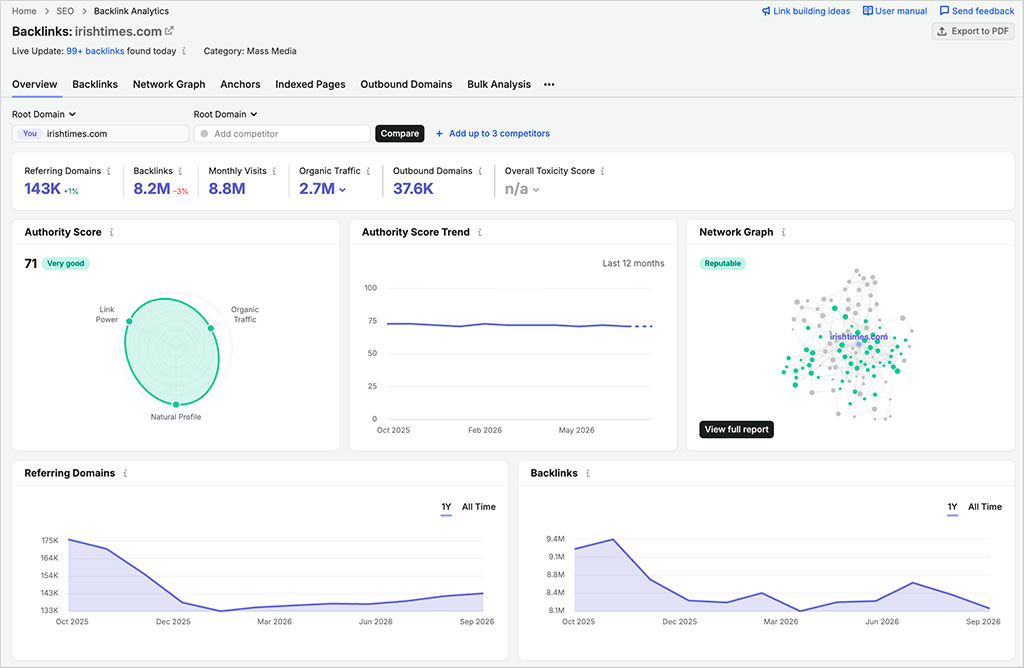Click the 8.2M backlinks value
The height and width of the screenshot is (668, 1024).
(x=152, y=189)
